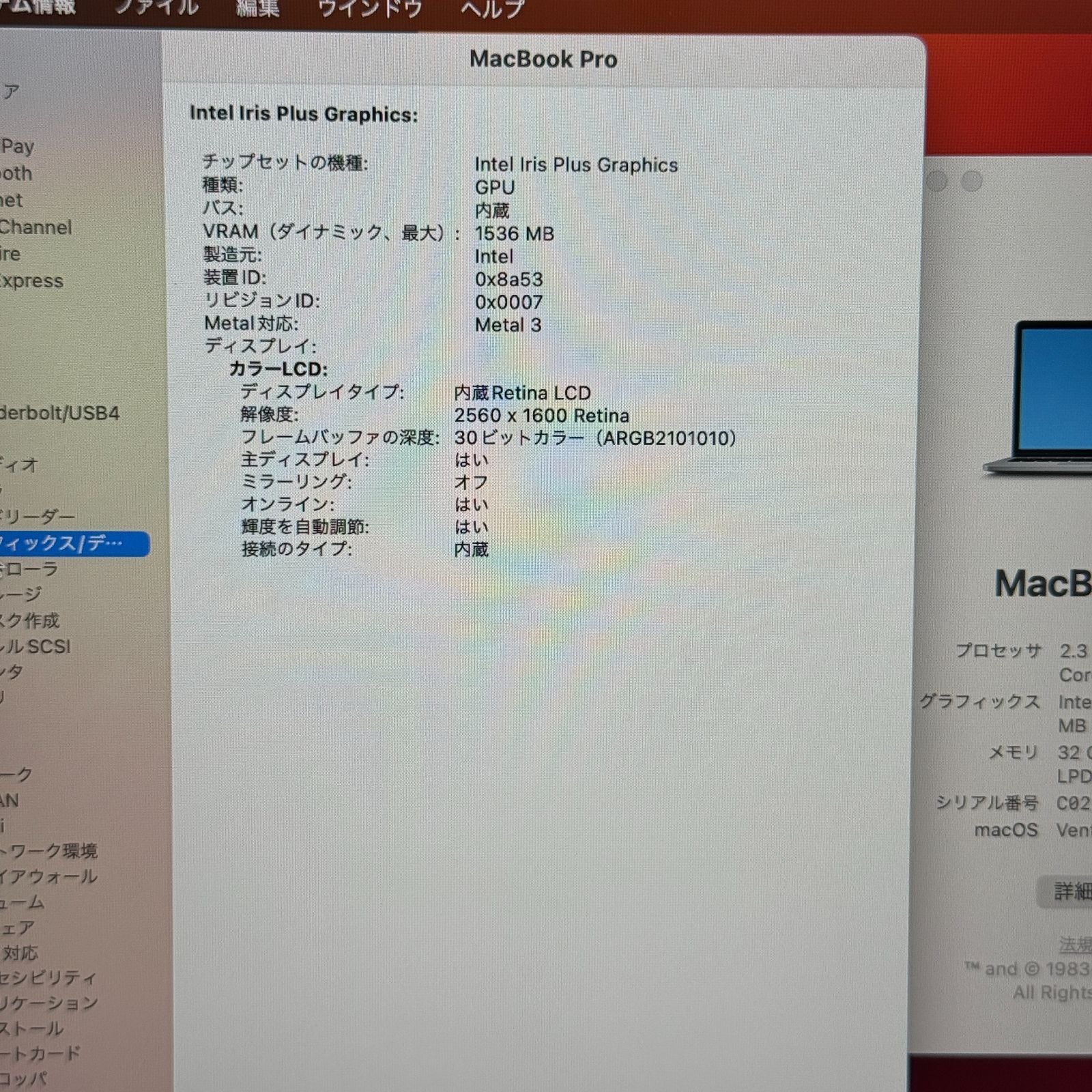Click the '輝度を自動調節:' label
The image size is (1092, 1092).
[x=305, y=527]
